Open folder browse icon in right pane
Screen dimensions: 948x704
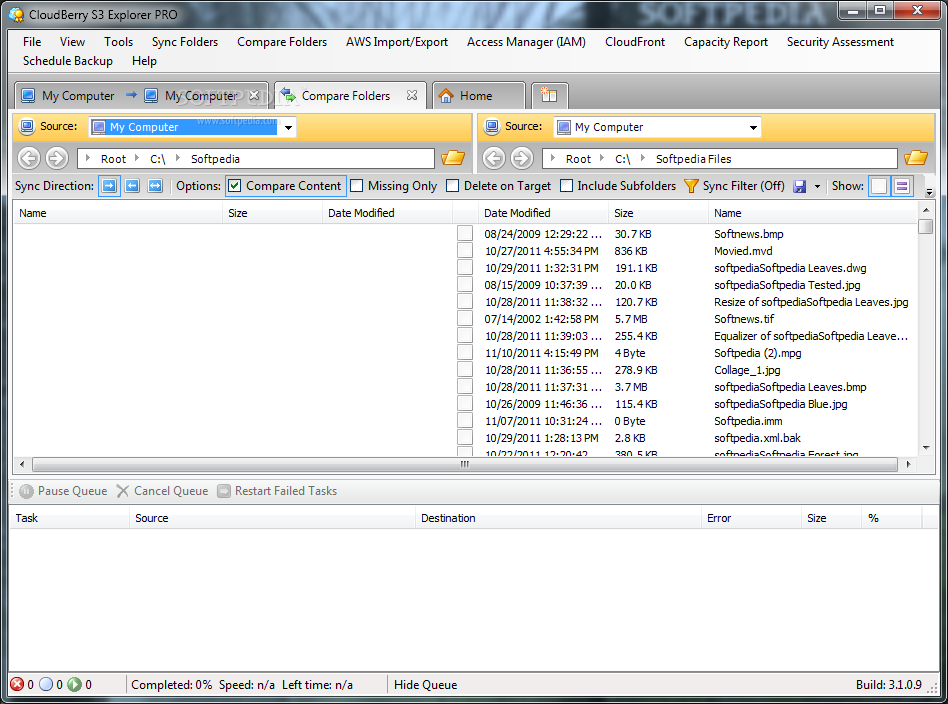(x=916, y=158)
